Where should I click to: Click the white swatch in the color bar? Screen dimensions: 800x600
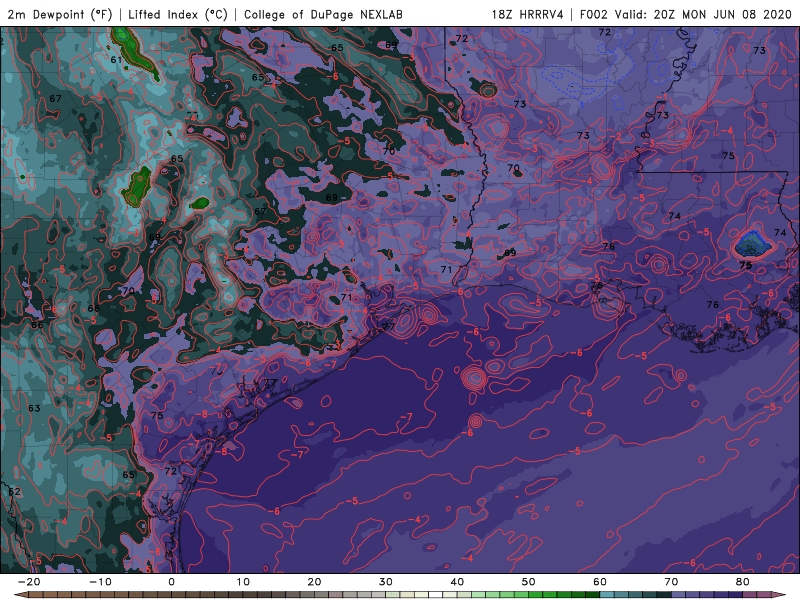[x=435, y=594]
